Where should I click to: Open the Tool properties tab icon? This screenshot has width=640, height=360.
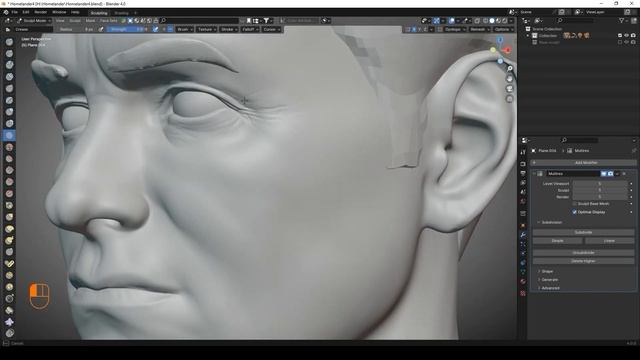click(523, 152)
